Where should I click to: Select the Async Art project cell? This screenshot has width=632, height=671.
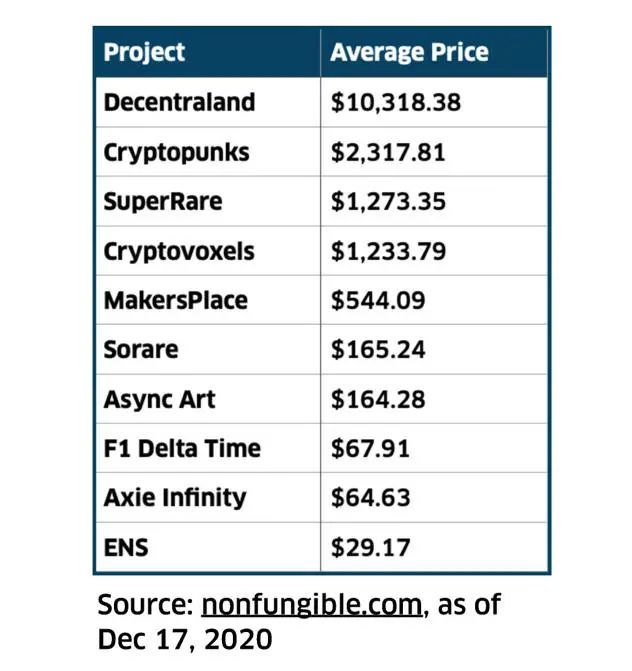click(159, 400)
